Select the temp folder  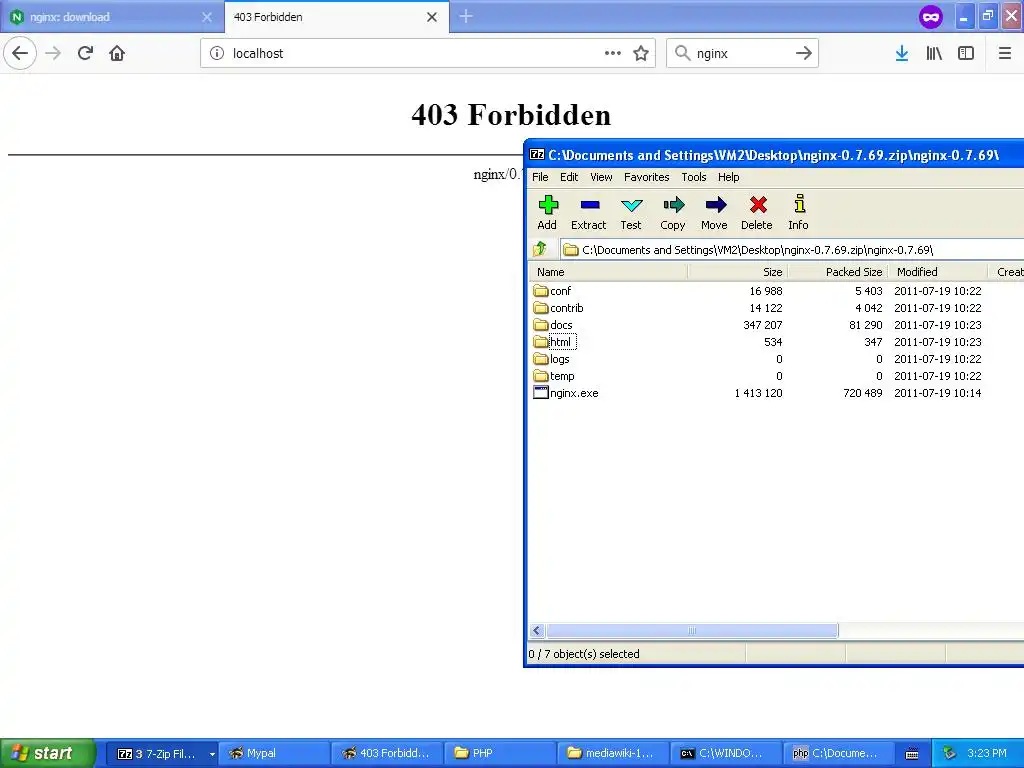[554, 376]
